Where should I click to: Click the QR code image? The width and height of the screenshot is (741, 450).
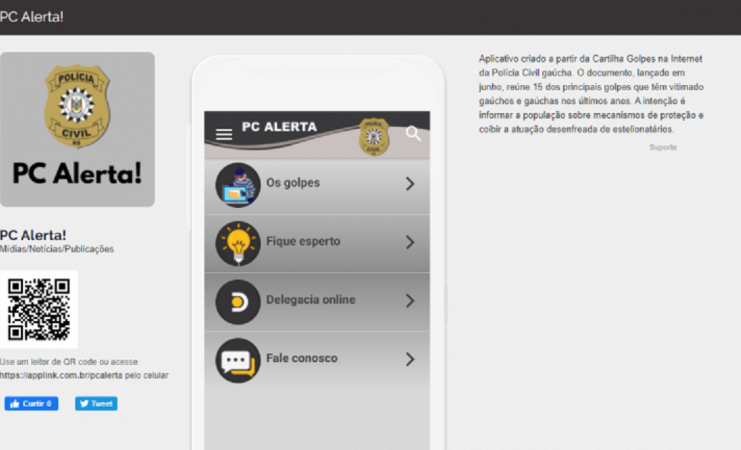point(39,310)
